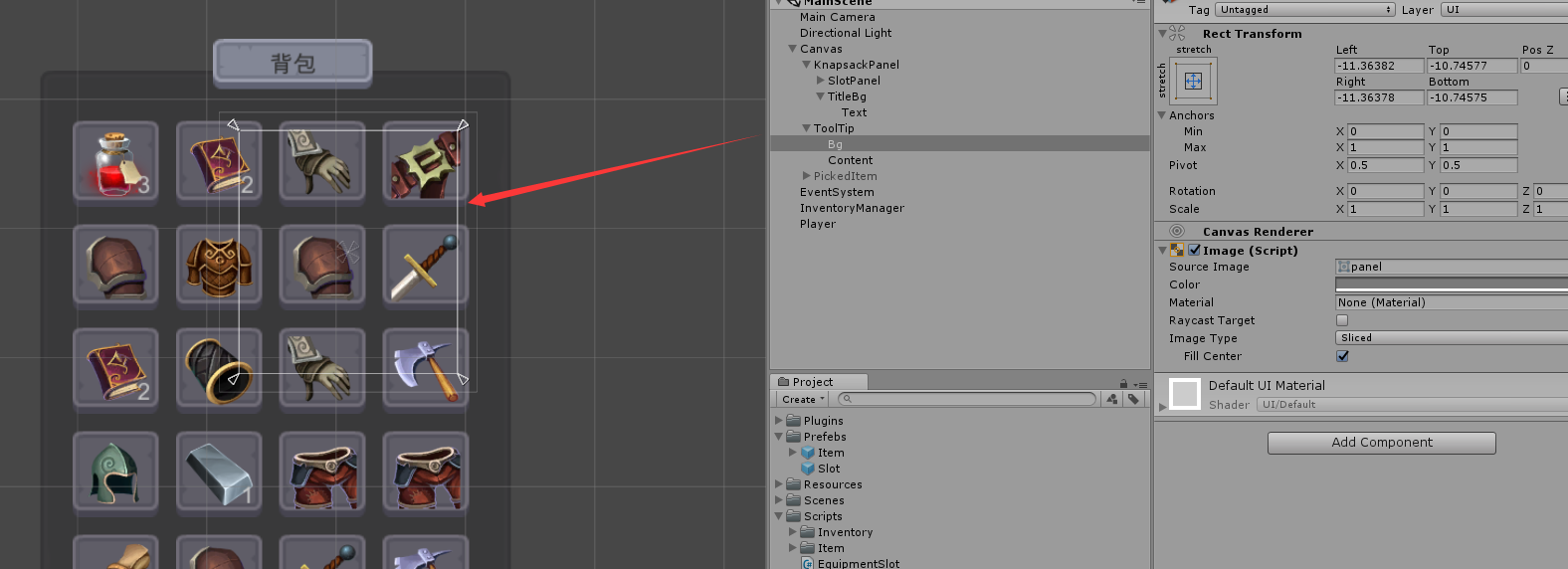Open the Image Type dropdown set to Sliced

point(1452,338)
